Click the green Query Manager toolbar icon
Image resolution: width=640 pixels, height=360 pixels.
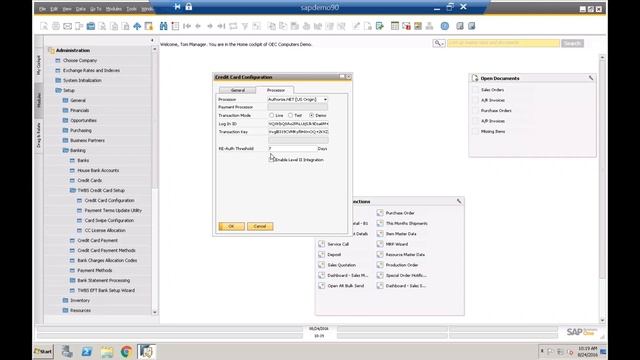380,26
